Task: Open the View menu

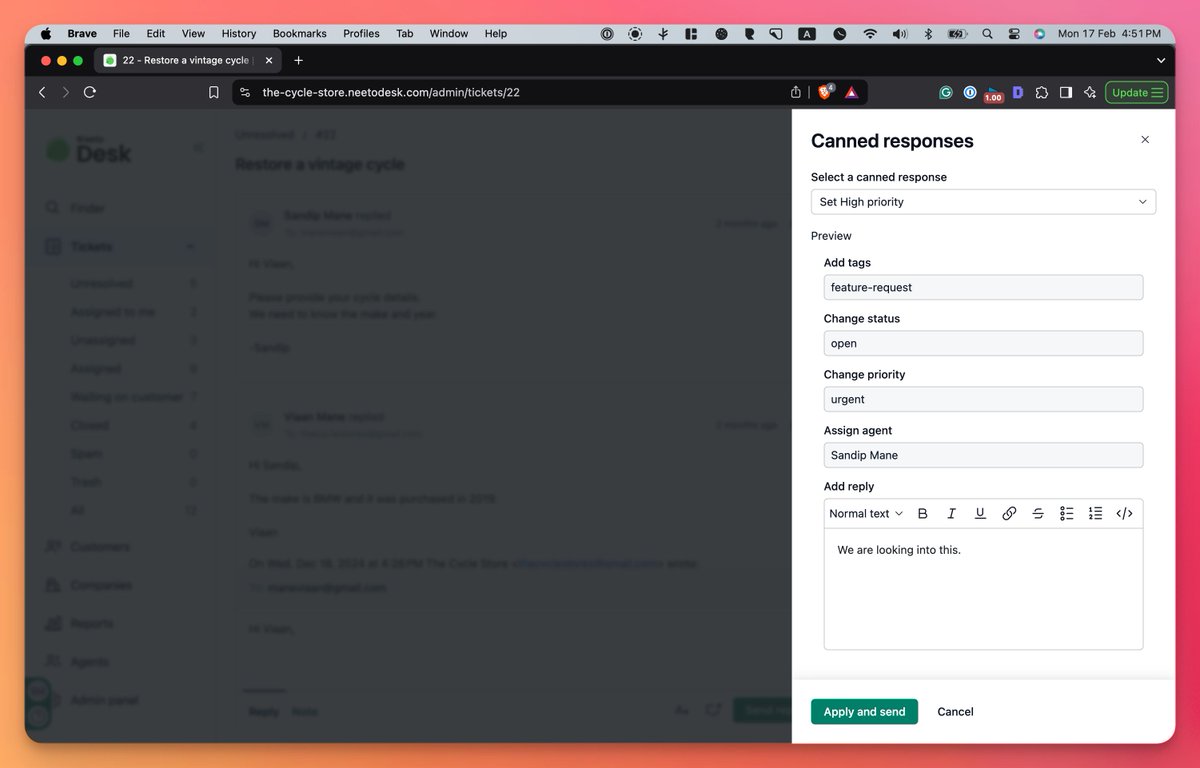Action: 193,33
